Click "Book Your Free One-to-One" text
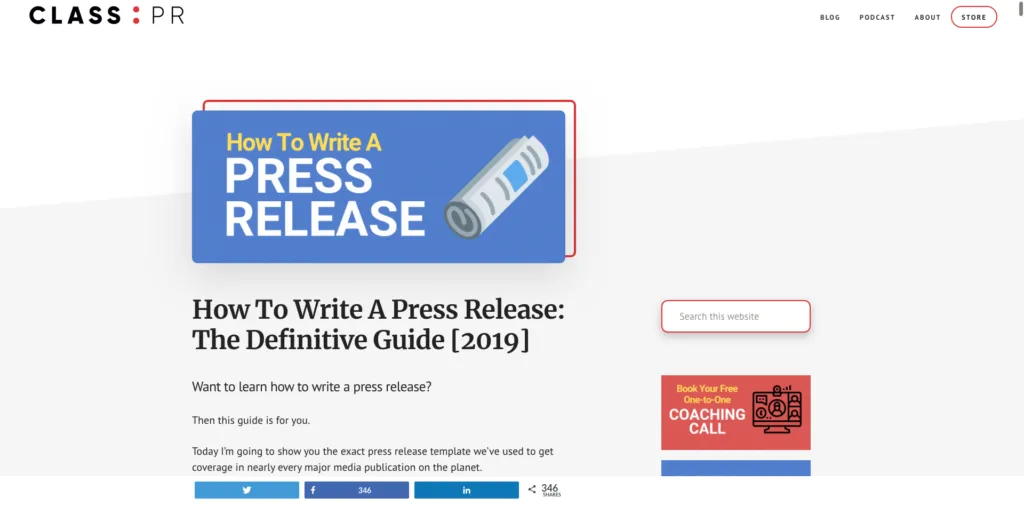The width and height of the screenshot is (1024, 505). 707,394
